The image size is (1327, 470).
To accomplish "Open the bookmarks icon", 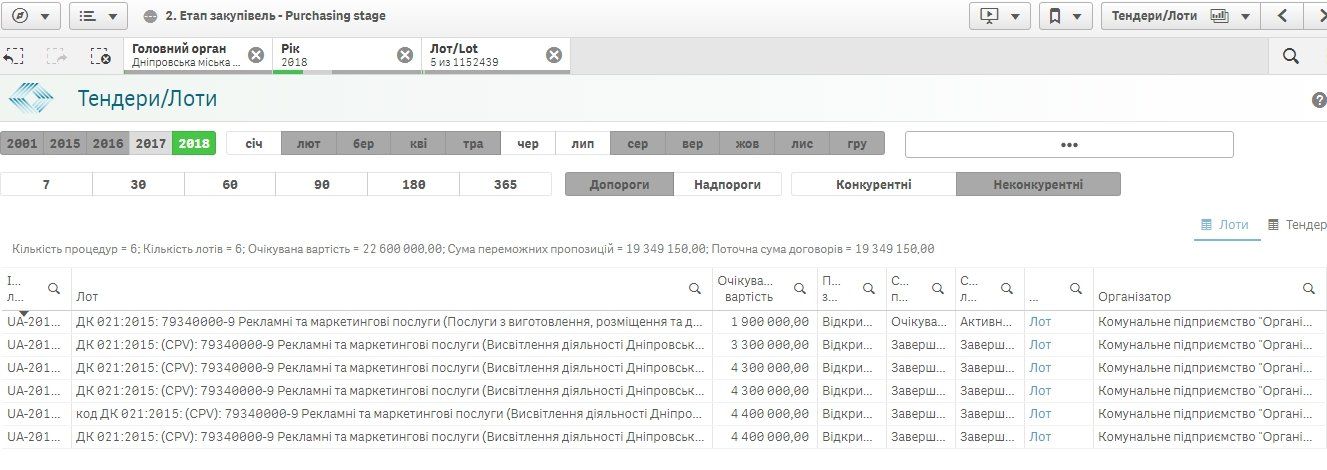I will pyautogui.click(x=1054, y=16).
